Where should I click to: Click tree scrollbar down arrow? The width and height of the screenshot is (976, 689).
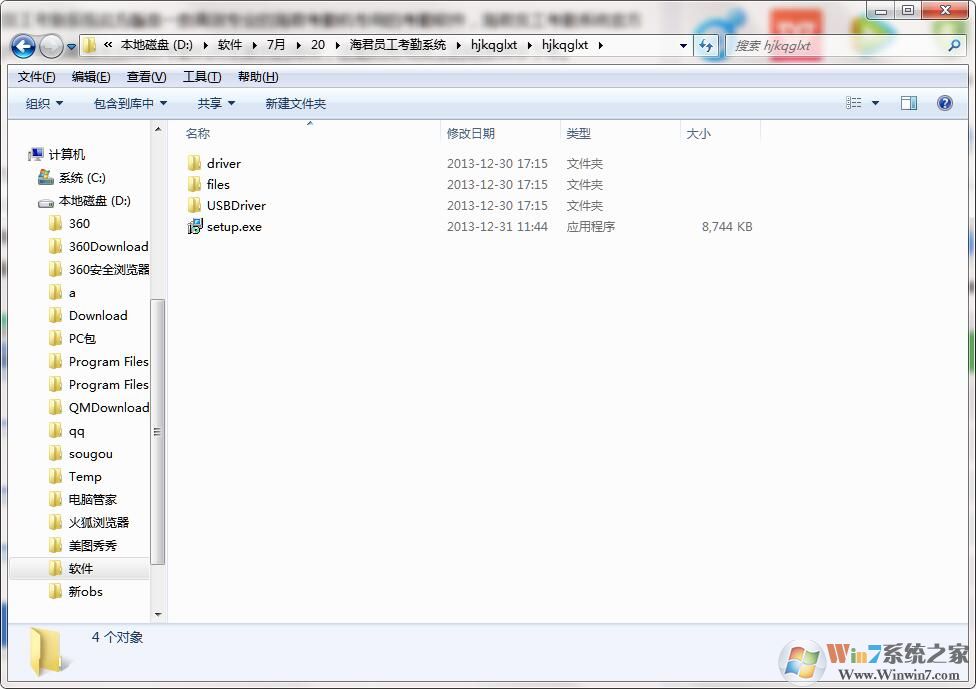point(158,614)
